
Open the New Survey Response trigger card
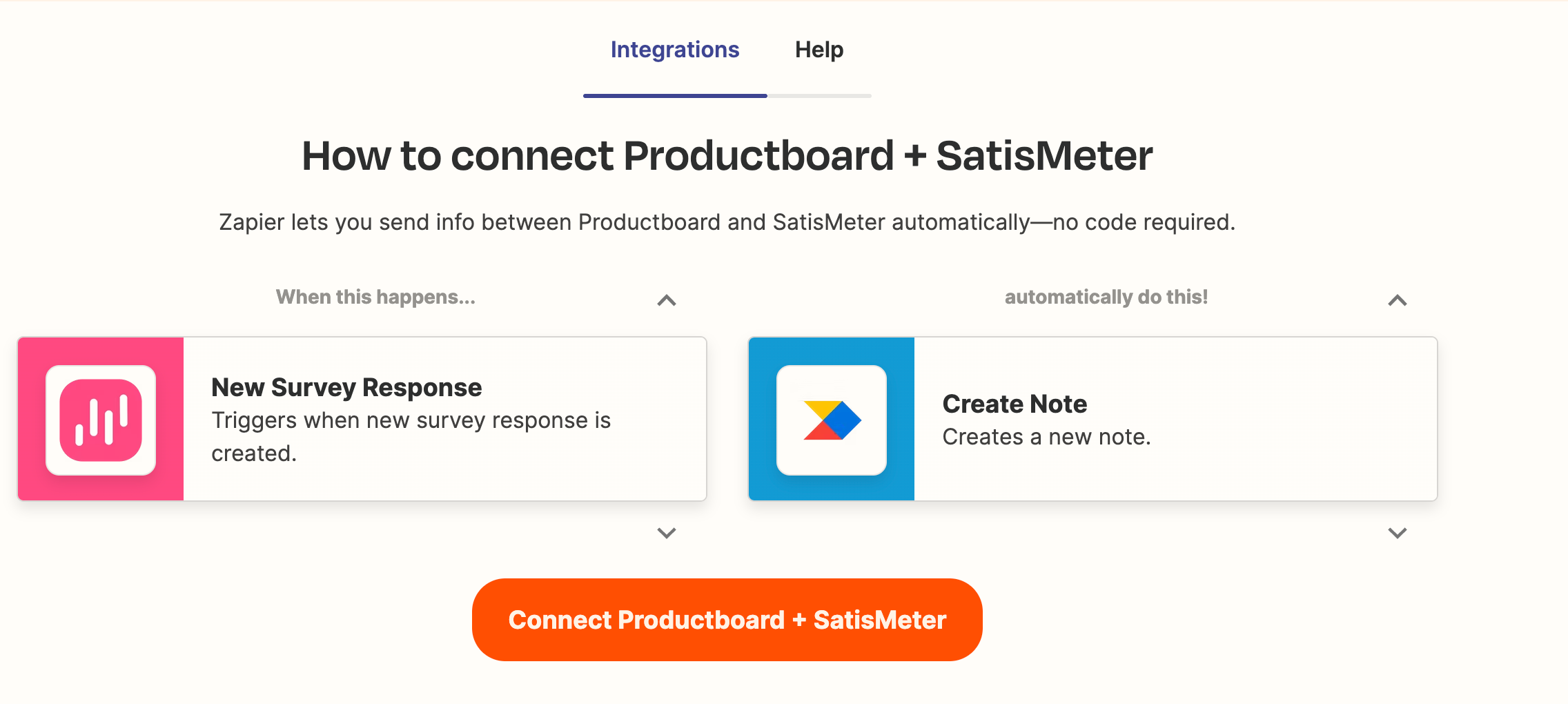(442, 418)
